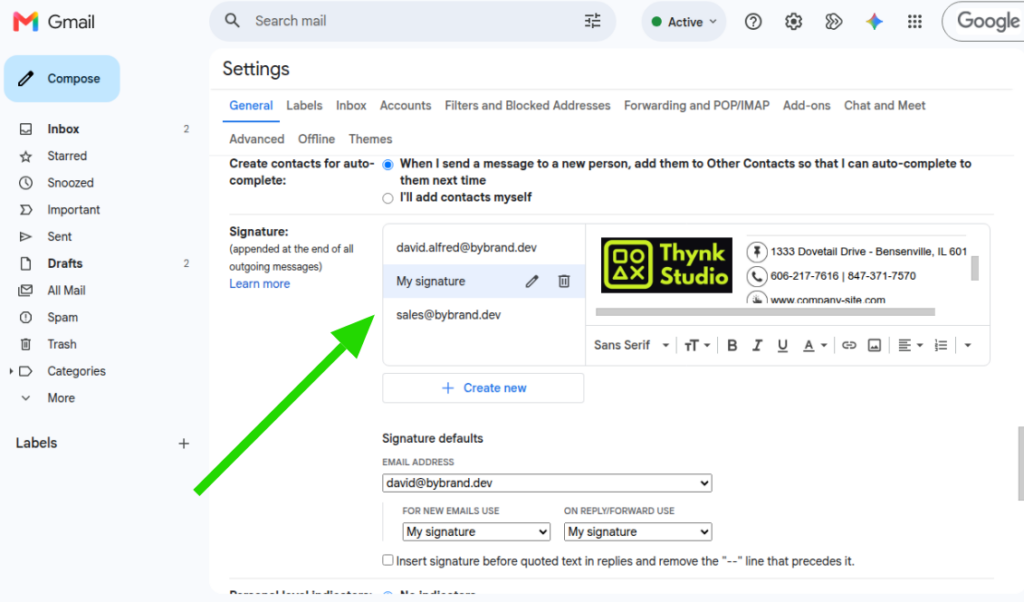Screen dimensions: 1024x602
Task: Open the text alignment dropdown
Action: pos(910,345)
